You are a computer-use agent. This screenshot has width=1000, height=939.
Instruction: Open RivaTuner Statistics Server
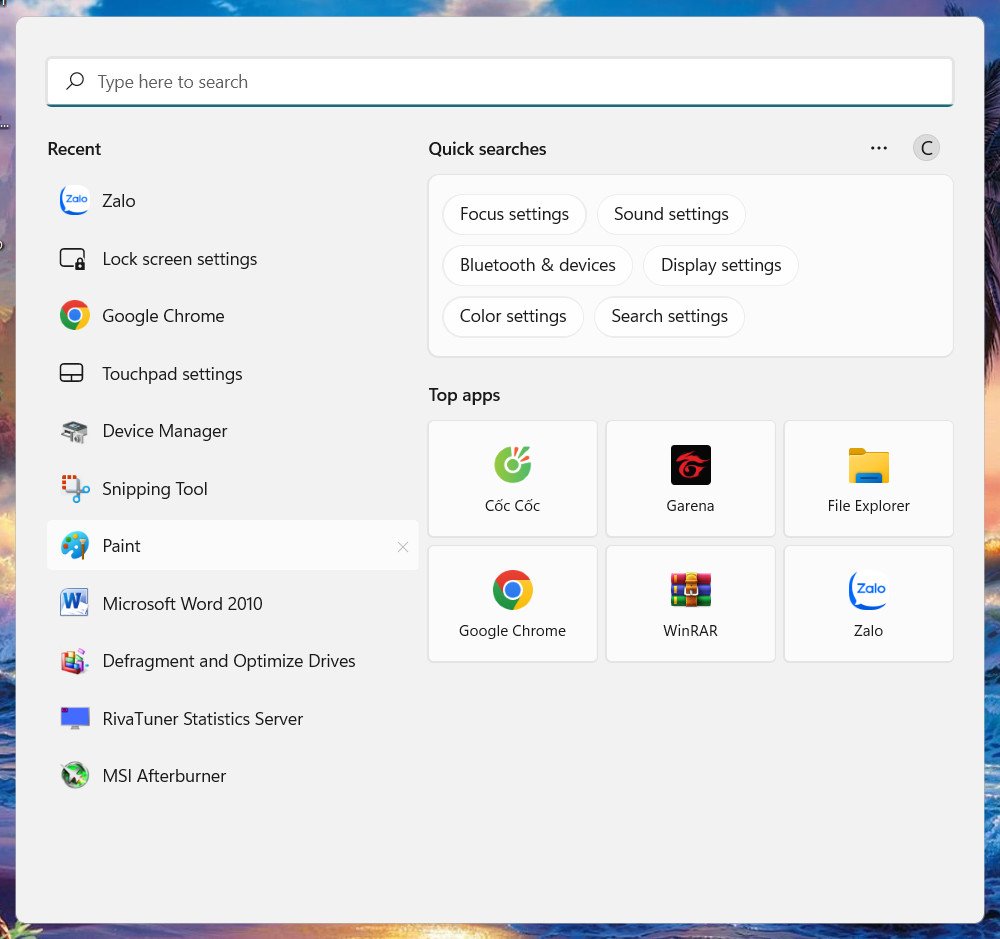[x=202, y=719]
